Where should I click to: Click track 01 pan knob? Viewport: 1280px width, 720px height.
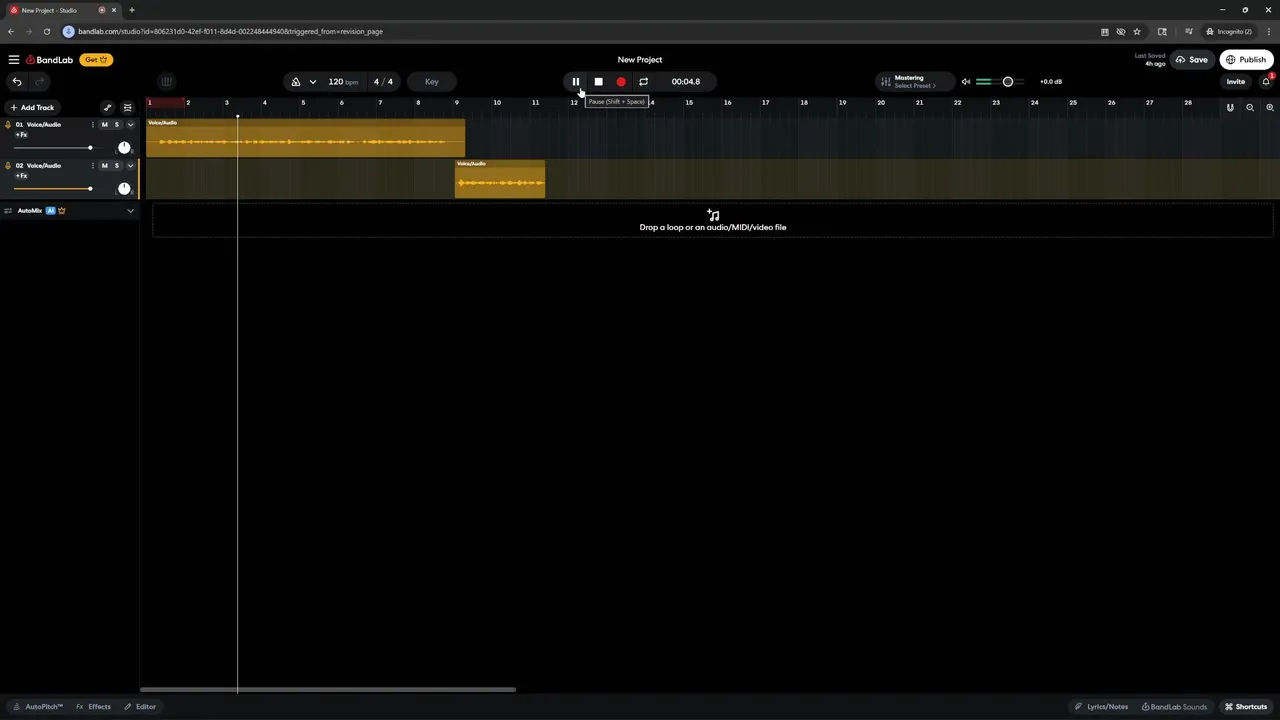click(124, 147)
